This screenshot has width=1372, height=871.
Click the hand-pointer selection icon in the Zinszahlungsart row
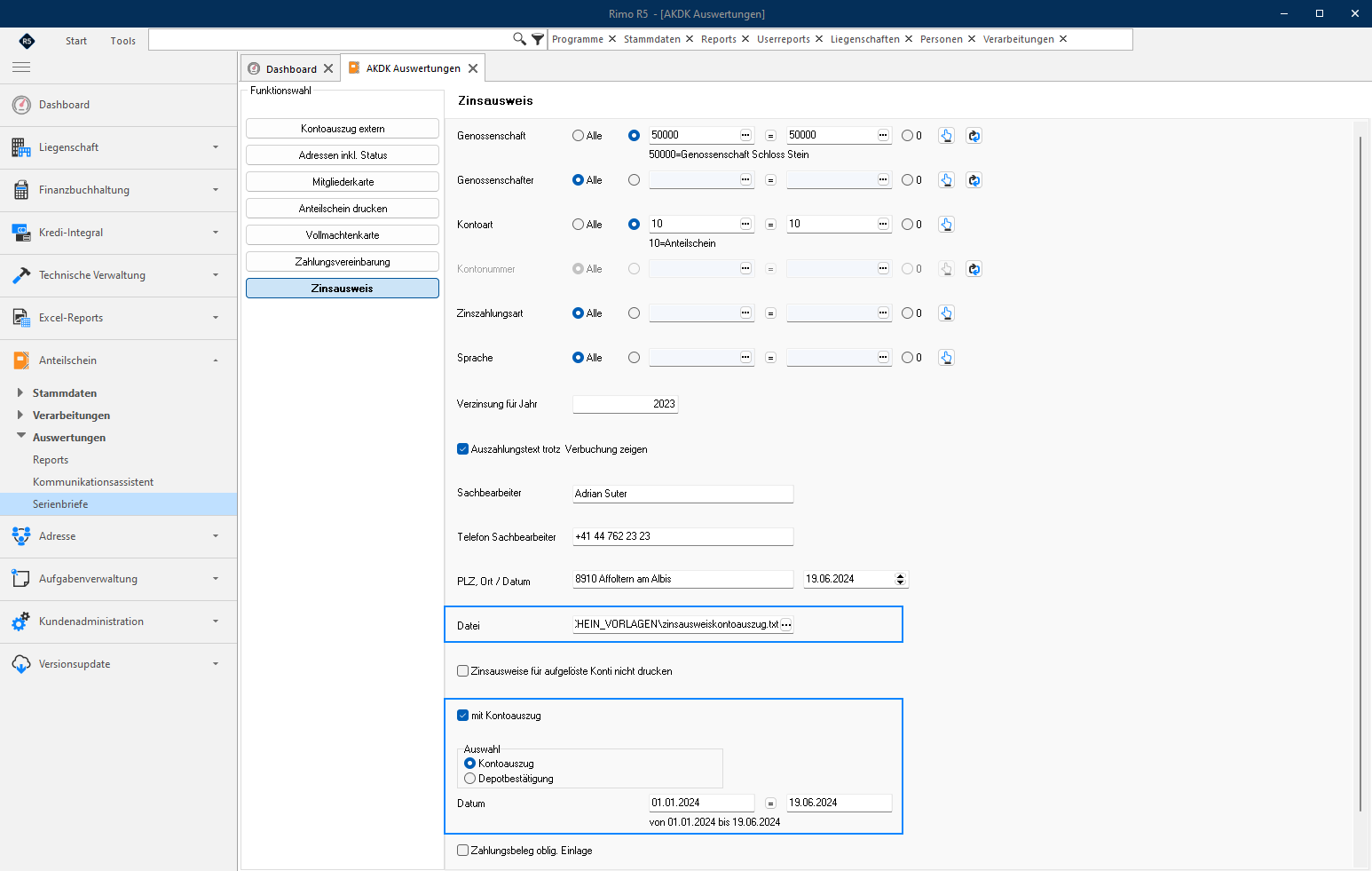pos(946,313)
